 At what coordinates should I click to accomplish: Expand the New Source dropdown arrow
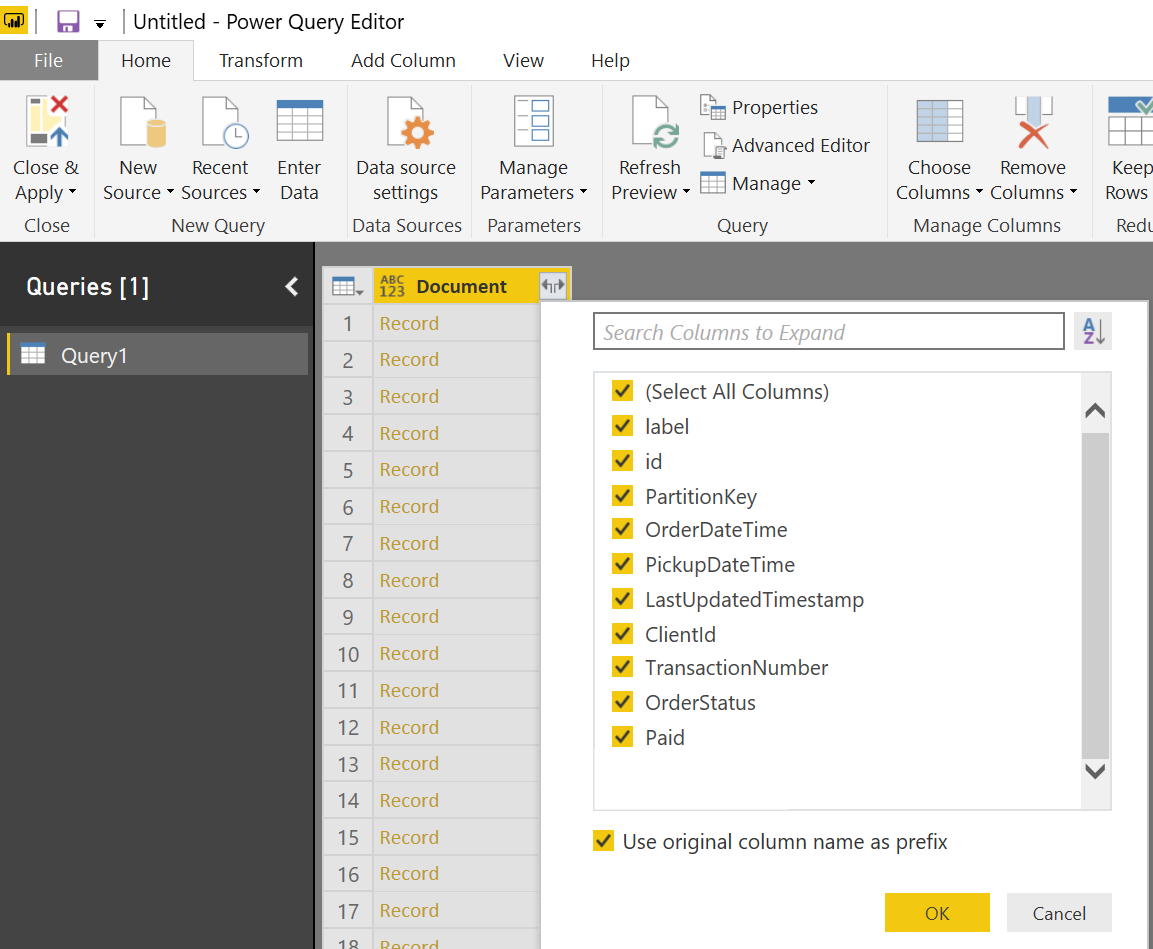pos(170,192)
